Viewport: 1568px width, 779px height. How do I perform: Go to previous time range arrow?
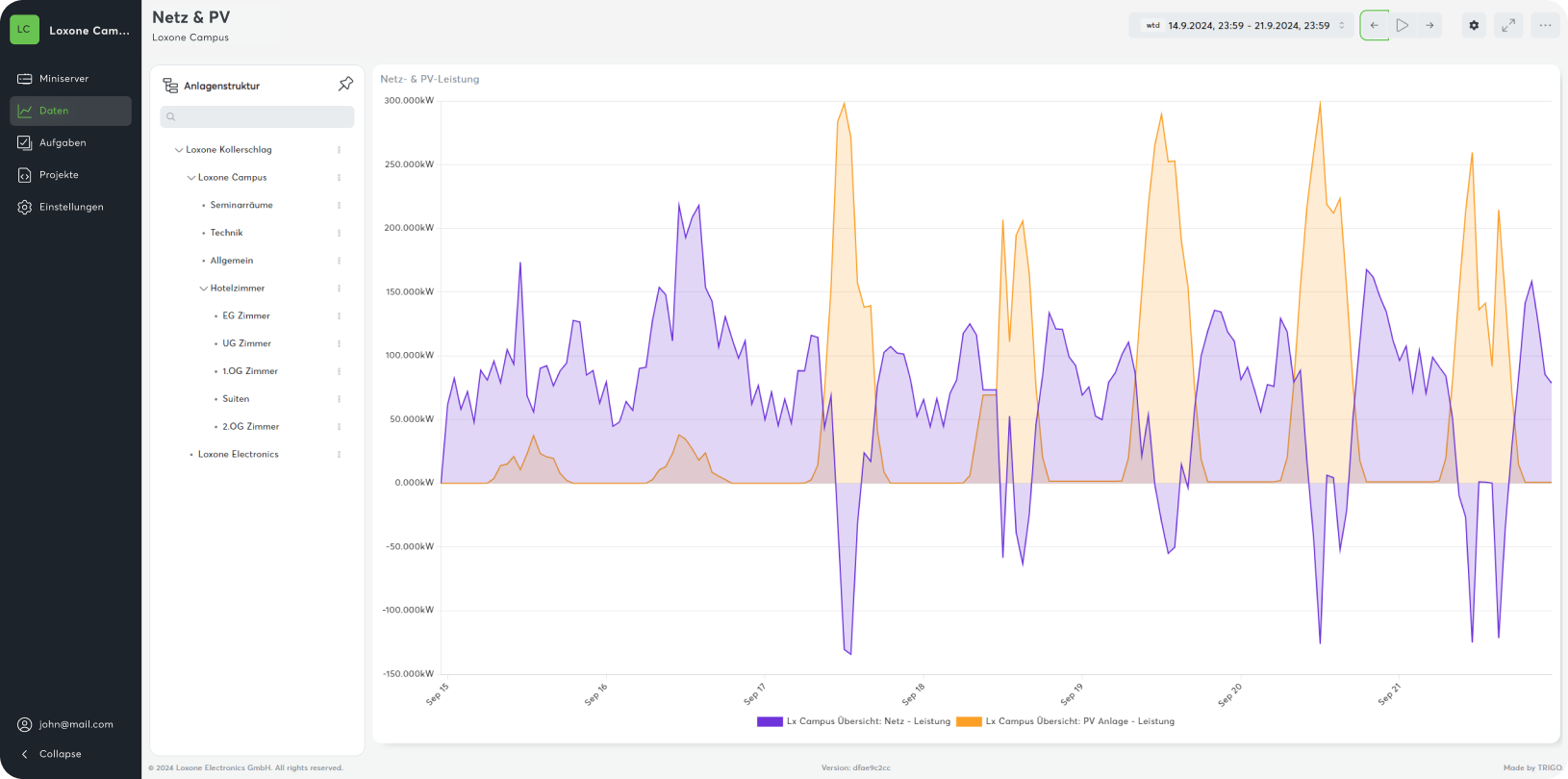1374,26
